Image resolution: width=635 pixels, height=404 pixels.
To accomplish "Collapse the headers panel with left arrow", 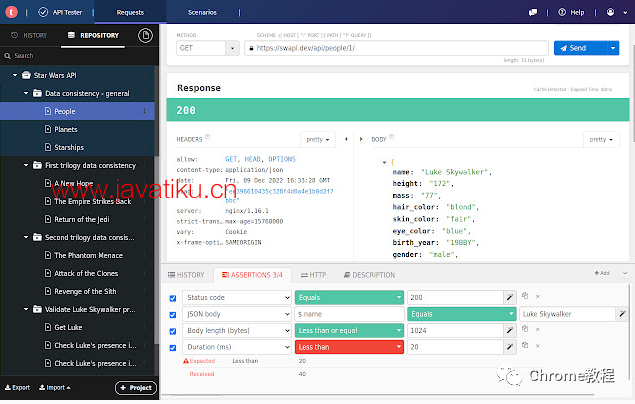I will (345, 139).
